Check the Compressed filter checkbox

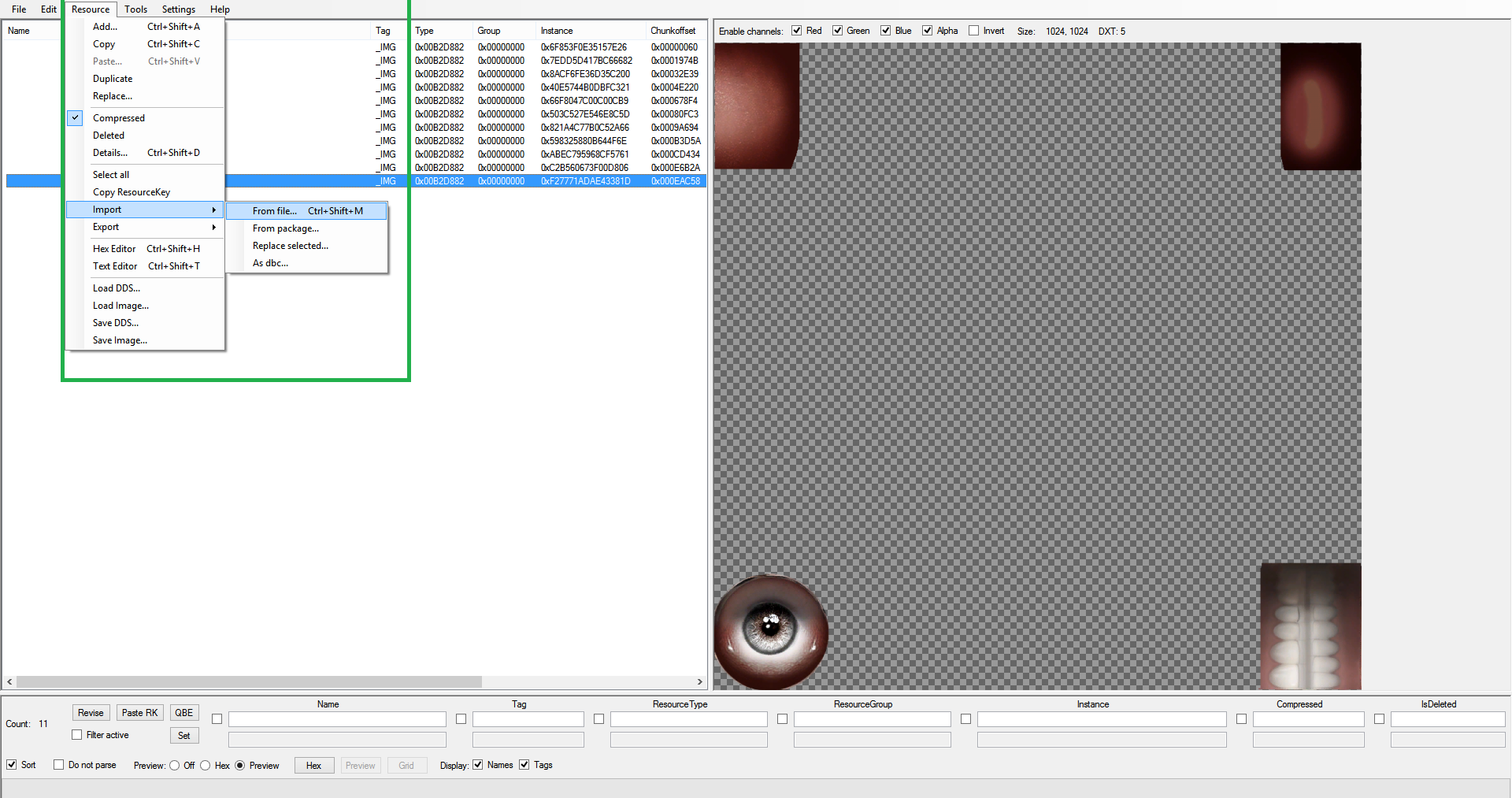[1242, 719]
